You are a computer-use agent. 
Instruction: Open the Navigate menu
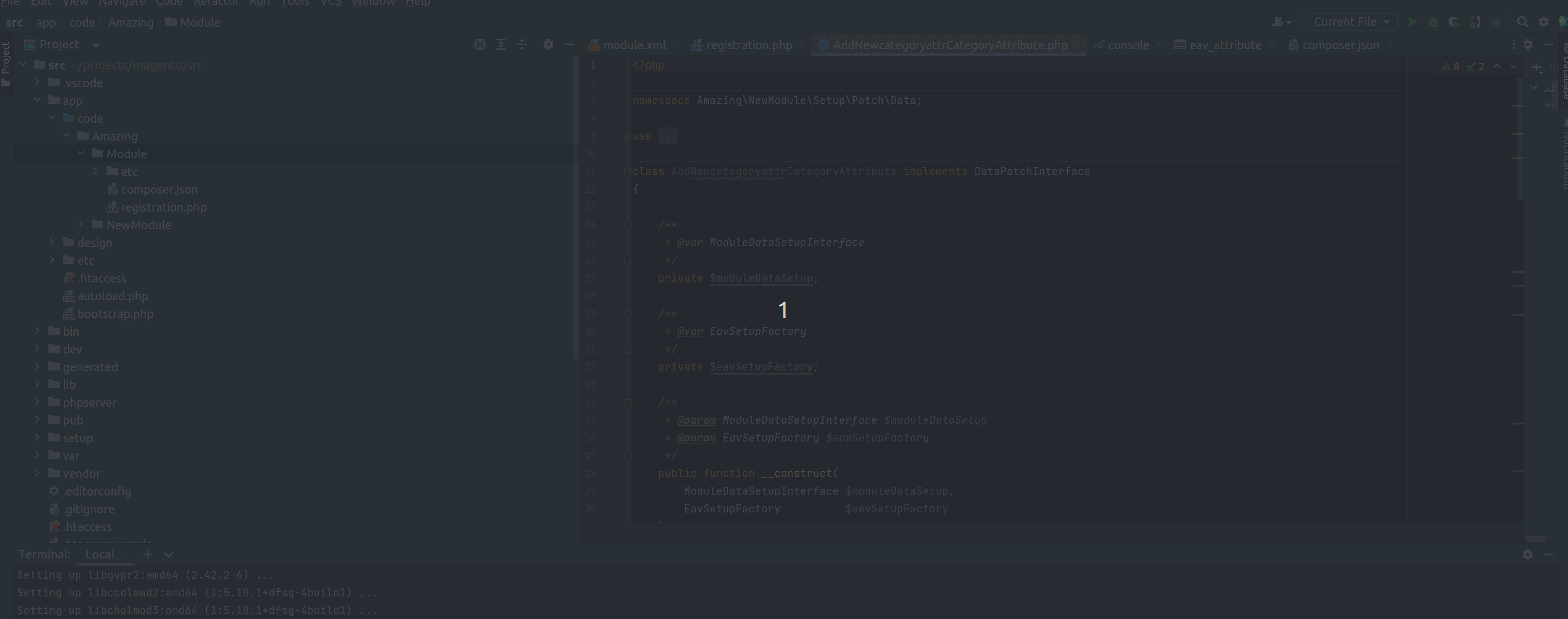[122, 3]
